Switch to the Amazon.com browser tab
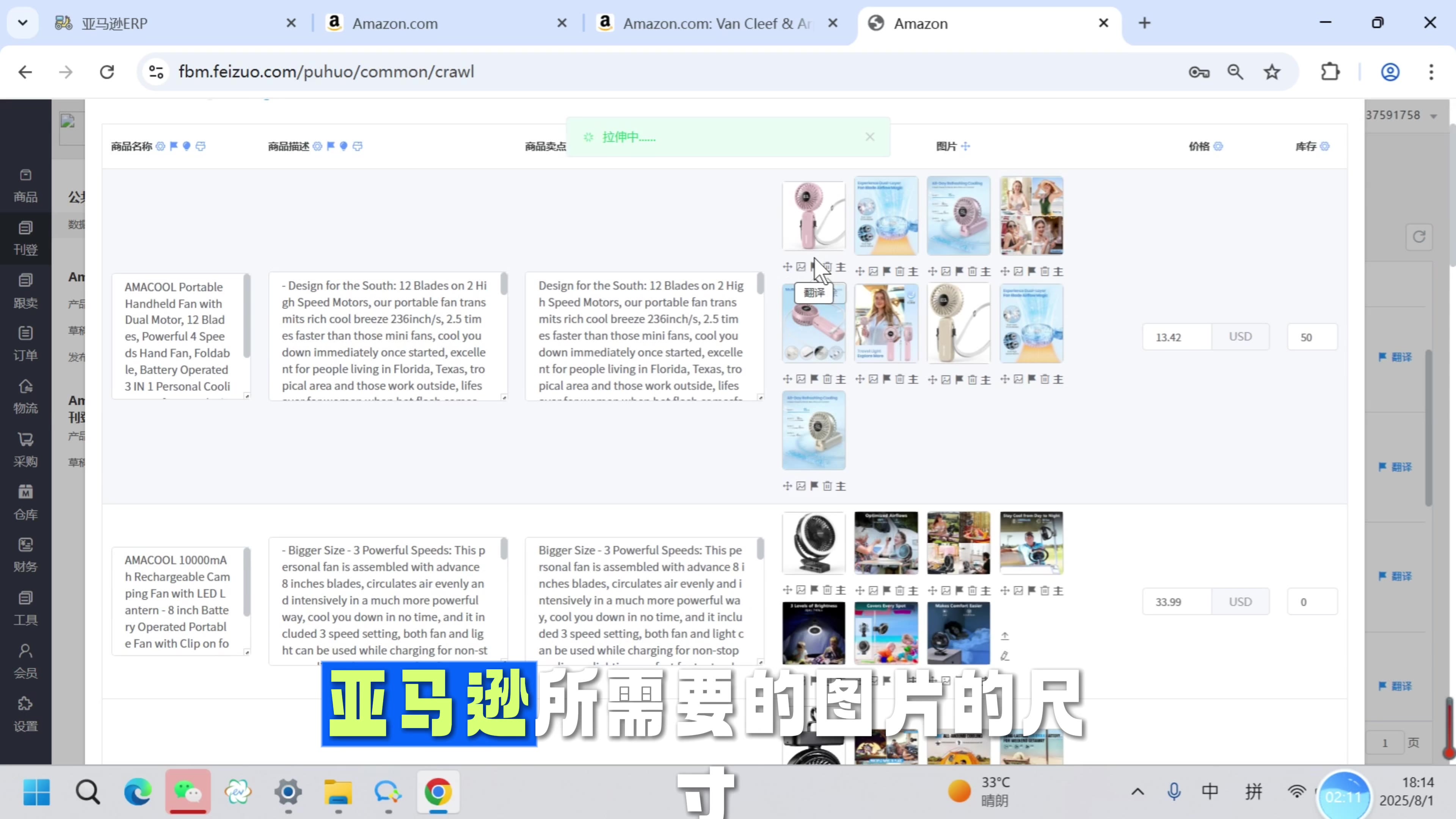 tap(447, 23)
